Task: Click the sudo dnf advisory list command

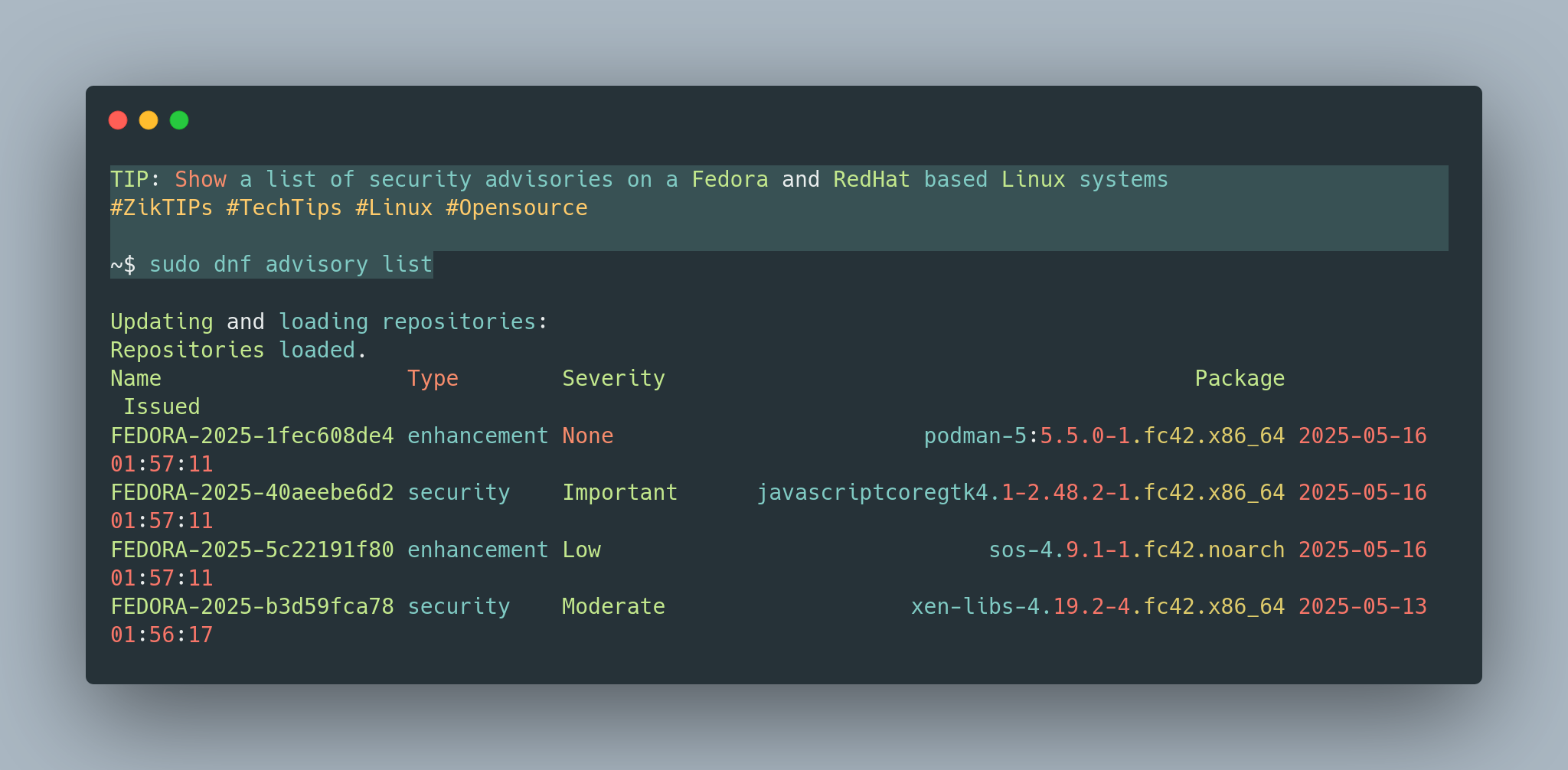Action: click(x=291, y=265)
